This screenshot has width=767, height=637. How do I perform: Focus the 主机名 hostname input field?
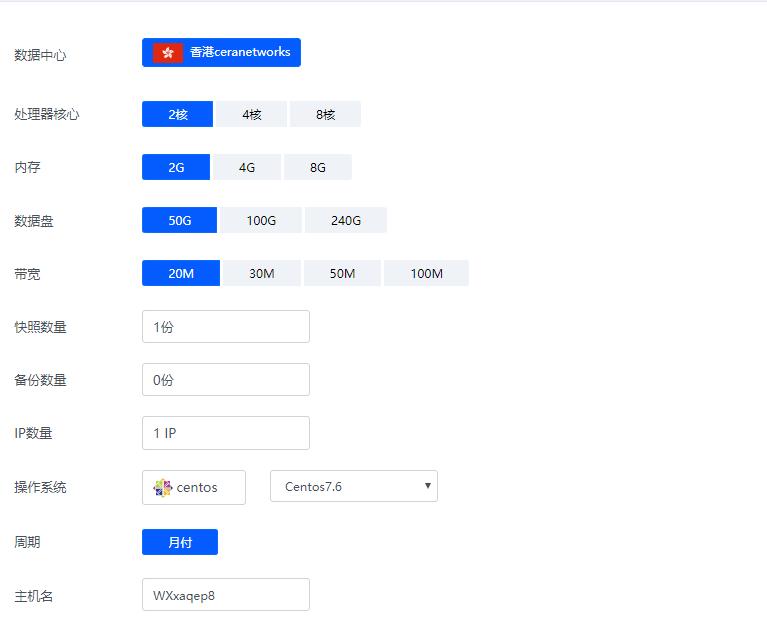(226, 595)
